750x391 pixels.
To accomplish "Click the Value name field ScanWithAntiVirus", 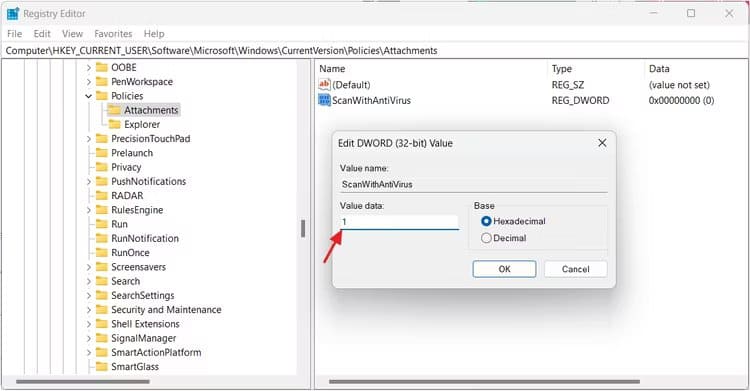I will [x=474, y=184].
